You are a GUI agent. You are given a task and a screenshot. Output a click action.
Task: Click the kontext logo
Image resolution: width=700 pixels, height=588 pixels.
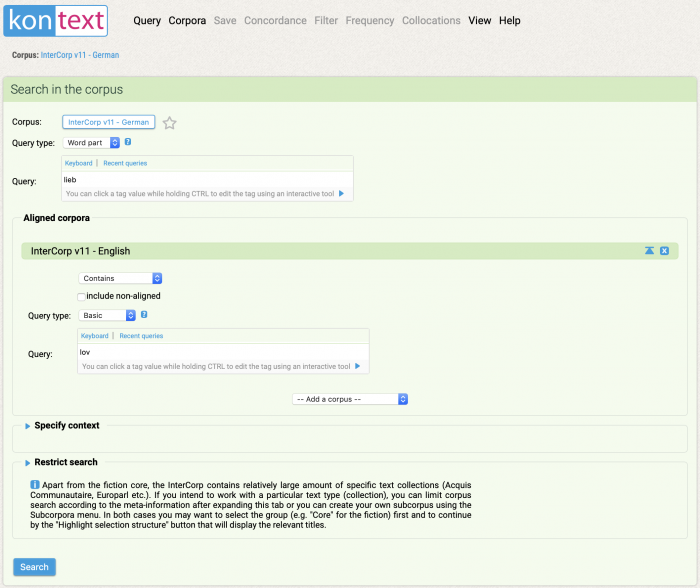[55, 20]
